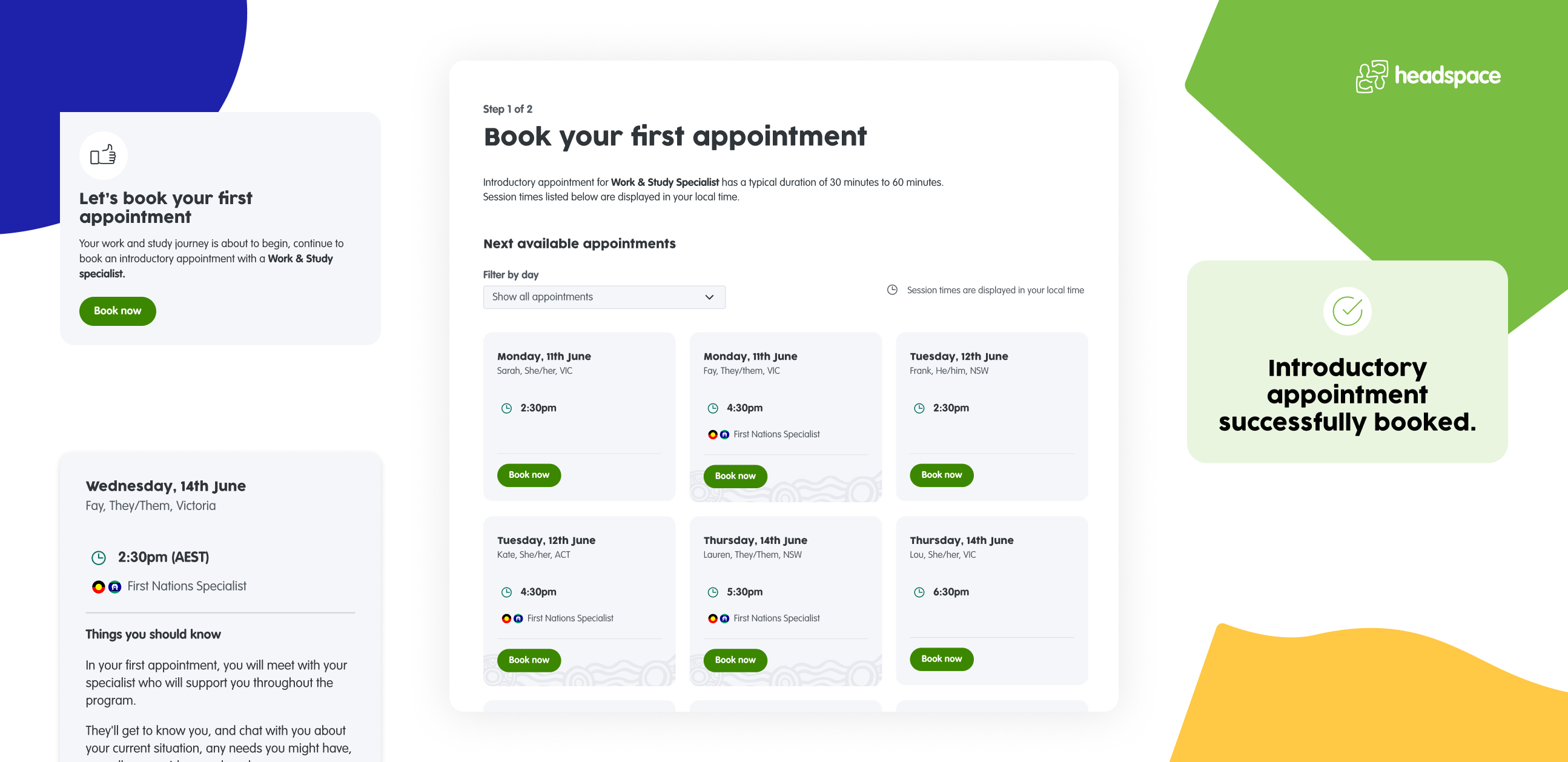Click the thumbs-up icon above the booking prompt
Screen dimensions: 1568x762
pos(103,155)
